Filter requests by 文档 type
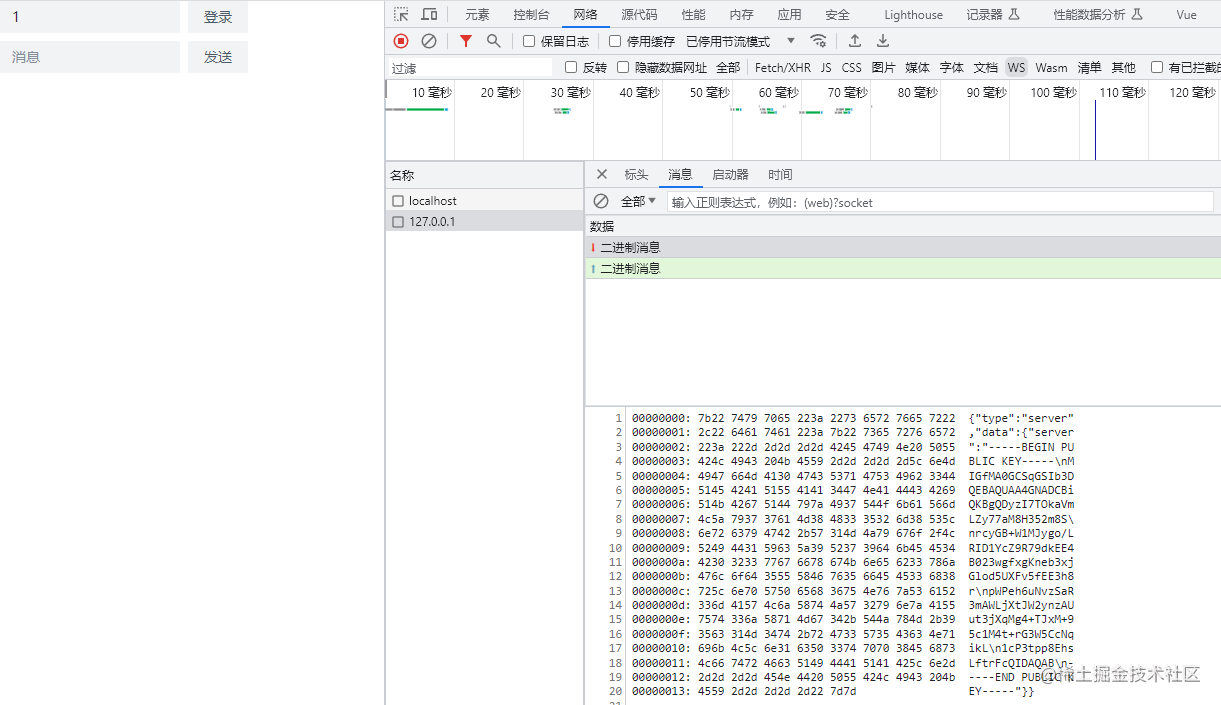 985,67
